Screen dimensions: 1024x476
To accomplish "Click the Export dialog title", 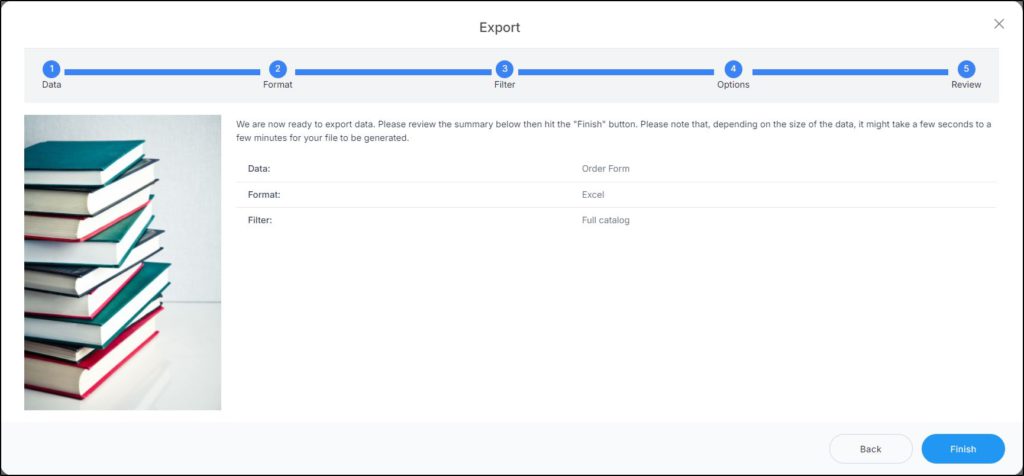I will click(x=499, y=27).
